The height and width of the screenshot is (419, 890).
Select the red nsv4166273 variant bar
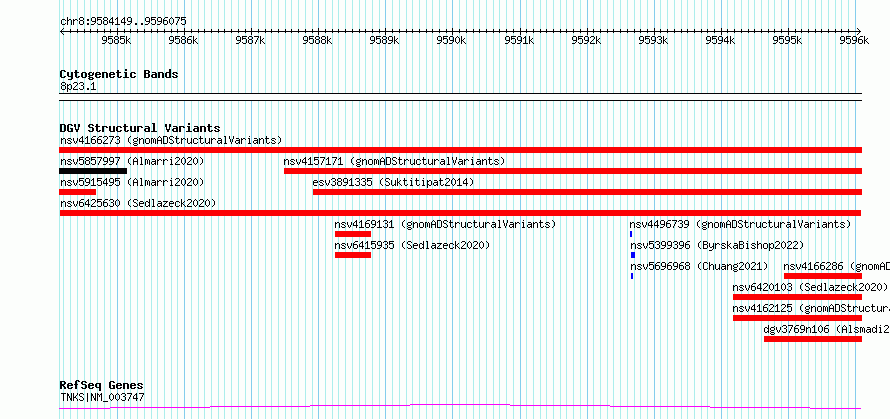460,150
